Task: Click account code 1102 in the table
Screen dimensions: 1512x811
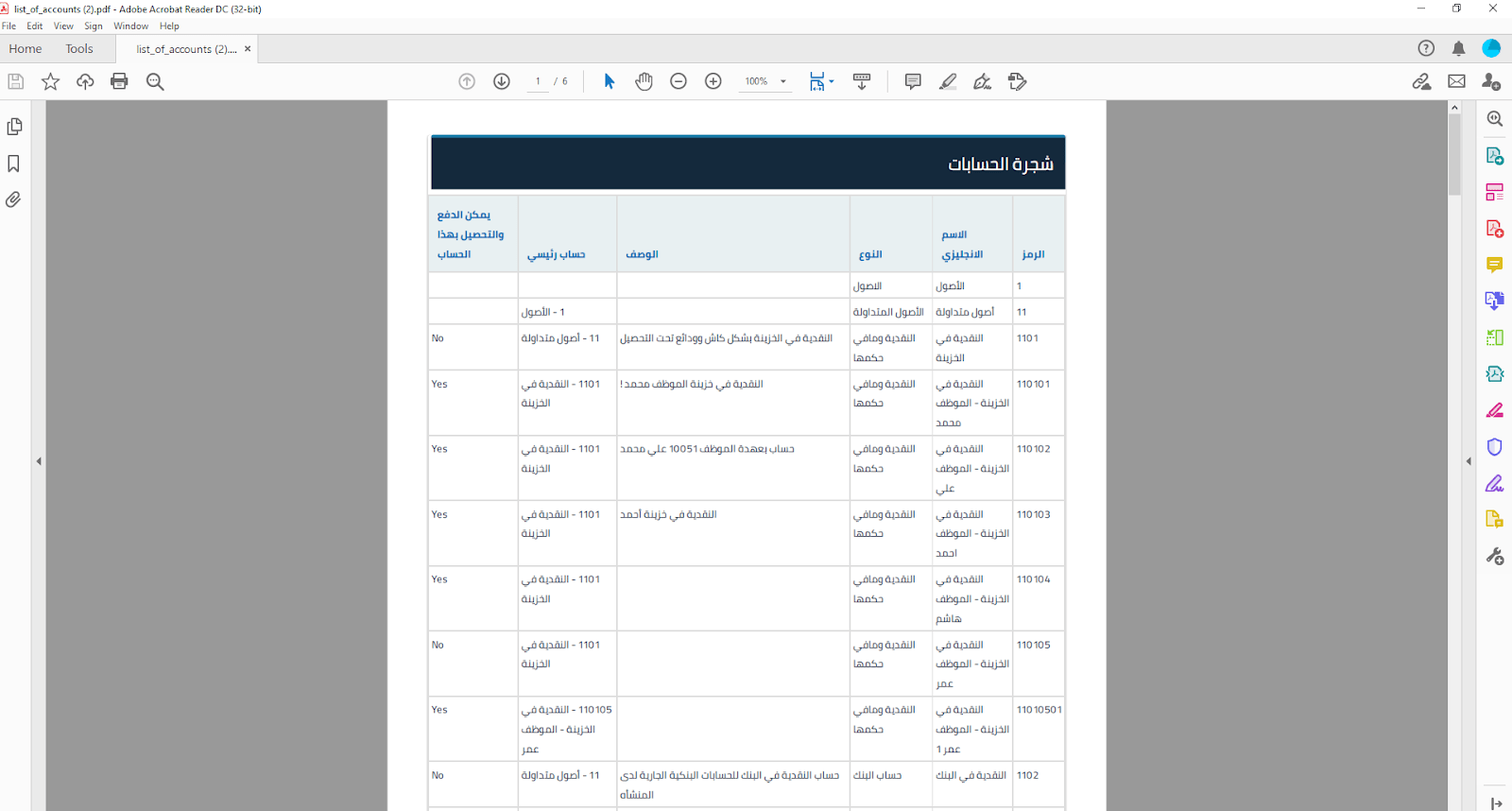Action: (x=1027, y=775)
